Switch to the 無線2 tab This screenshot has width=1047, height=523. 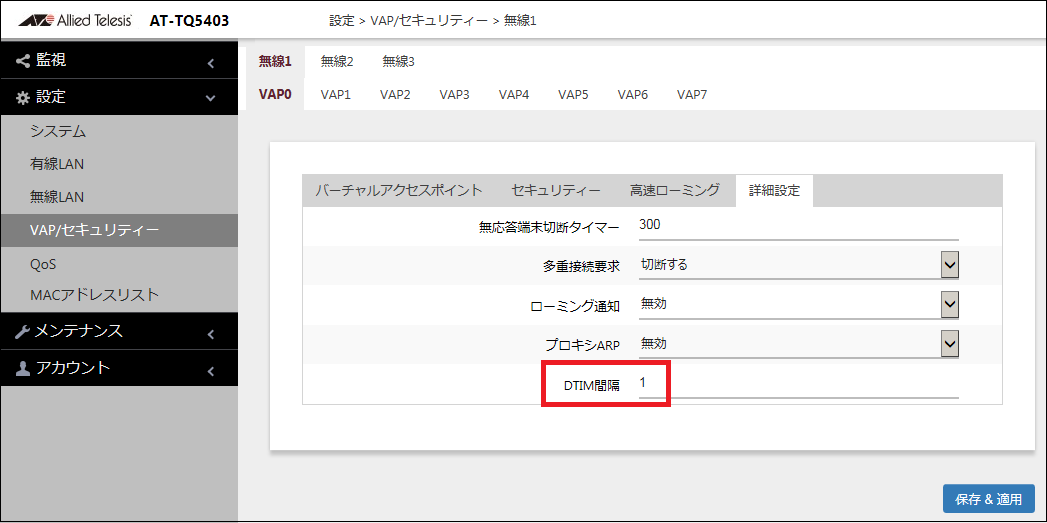(337, 61)
